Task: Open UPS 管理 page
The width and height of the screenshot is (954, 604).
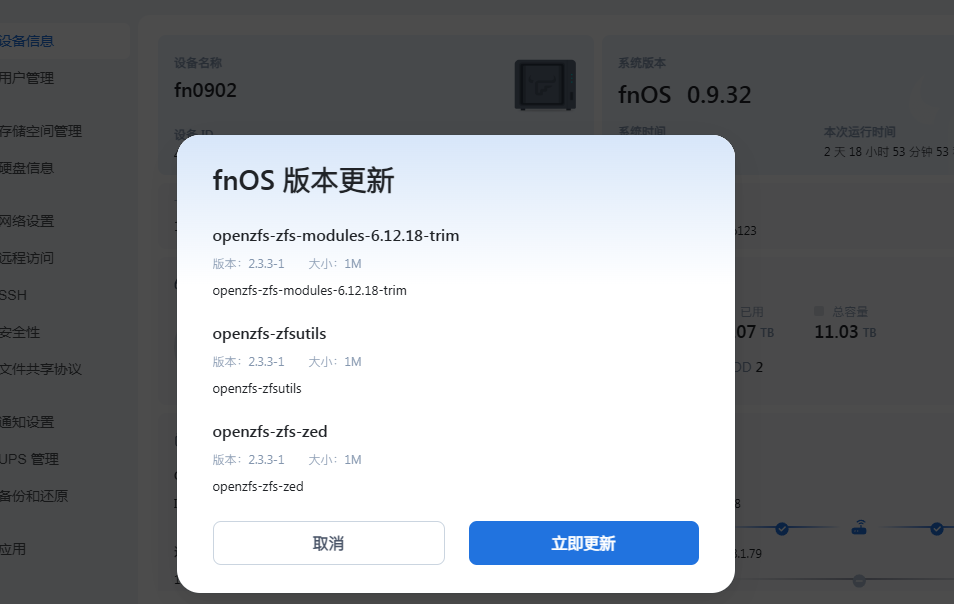Action: 29,459
